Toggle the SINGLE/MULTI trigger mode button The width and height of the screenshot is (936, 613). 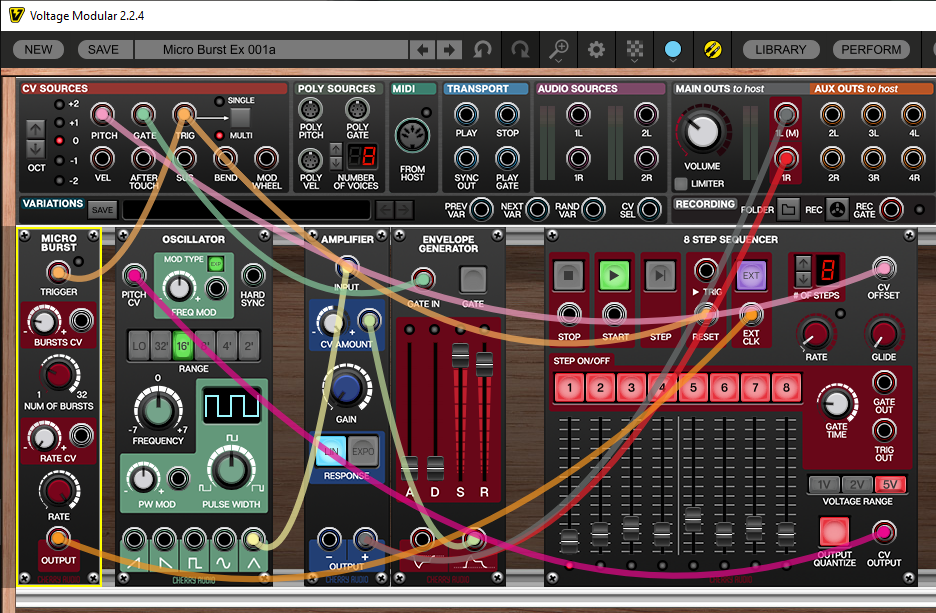[x=240, y=118]
